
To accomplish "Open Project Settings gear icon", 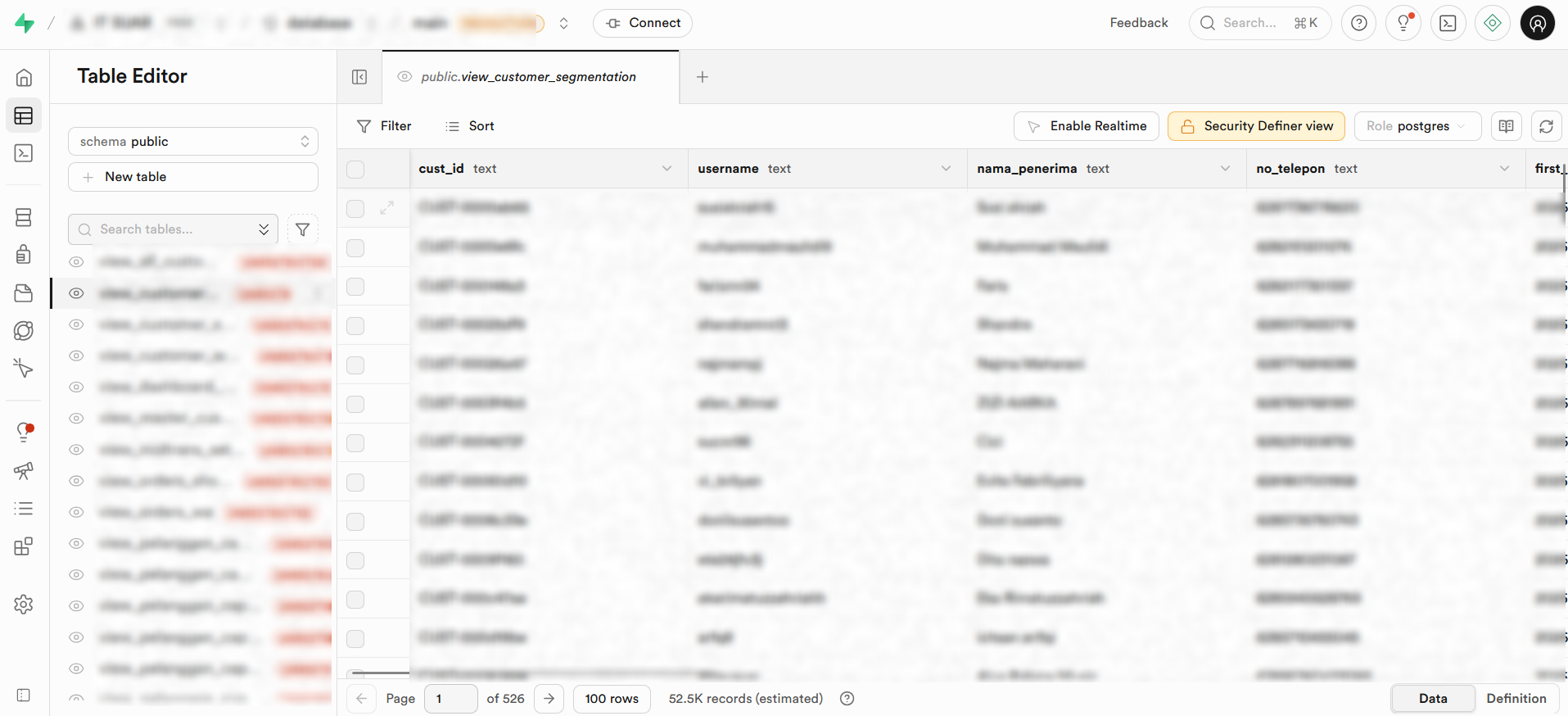I will pos(24,605).
